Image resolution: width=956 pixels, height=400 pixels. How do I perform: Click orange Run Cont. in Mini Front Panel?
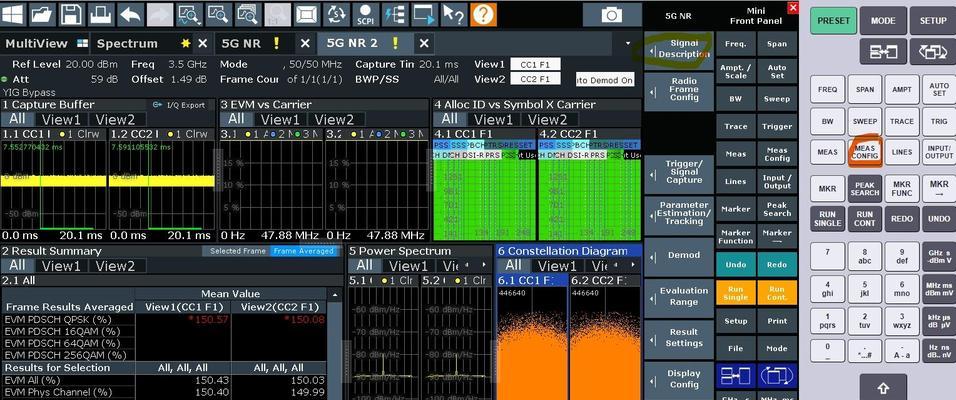tap(777, 293)
